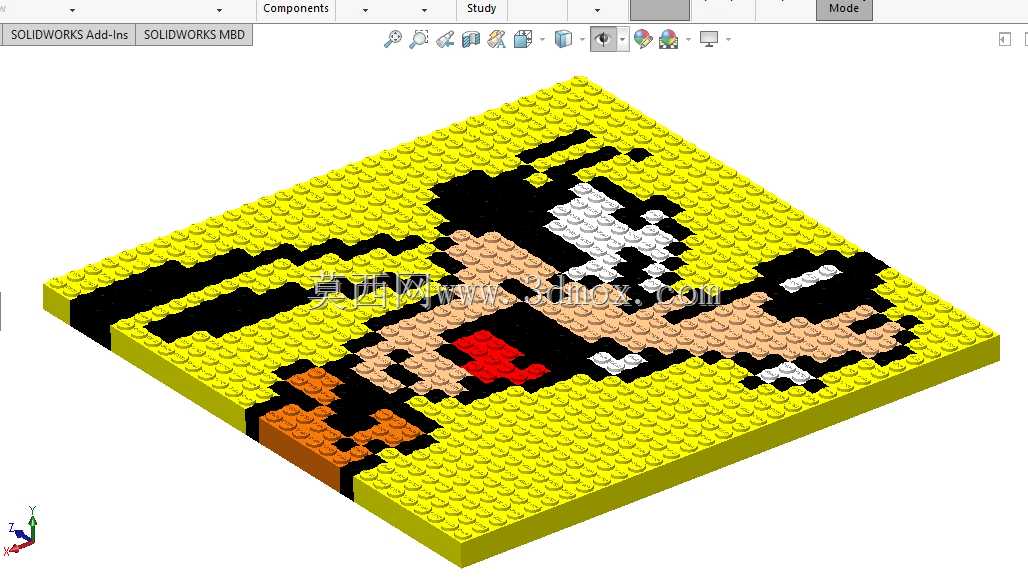Click the View Orientation cube icon

(523, 39)
